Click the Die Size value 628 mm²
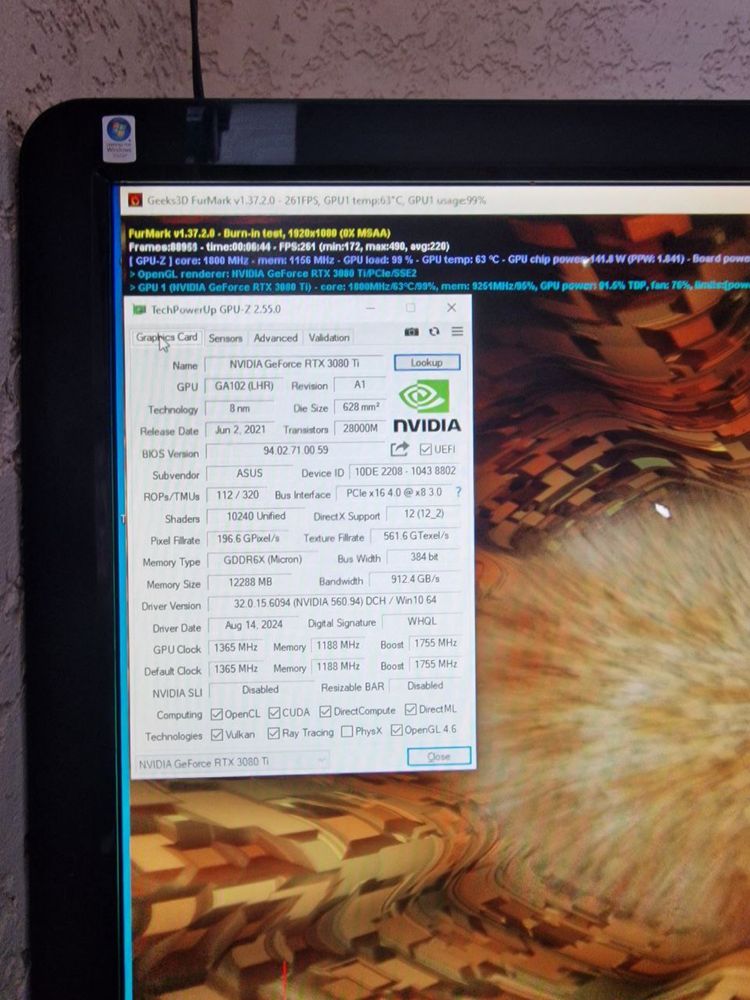This screenshot has height=1000, width=750. pyautogui.click(x=361, y=406)
